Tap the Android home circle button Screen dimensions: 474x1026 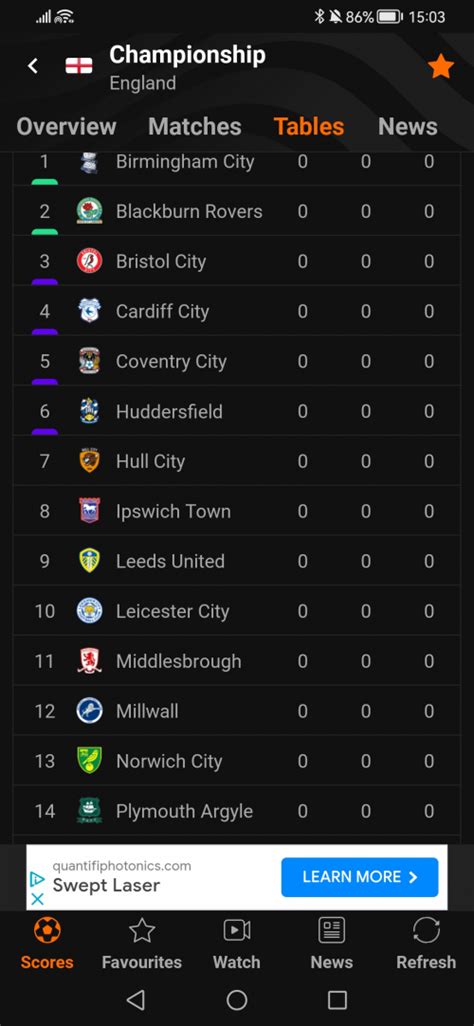(x=237, y=1000)
